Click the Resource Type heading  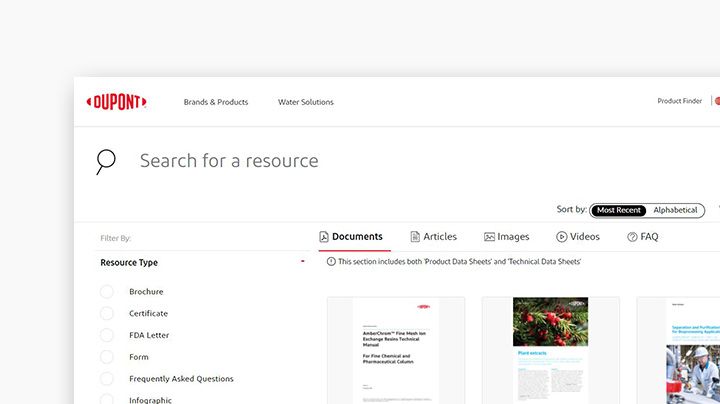129,263
